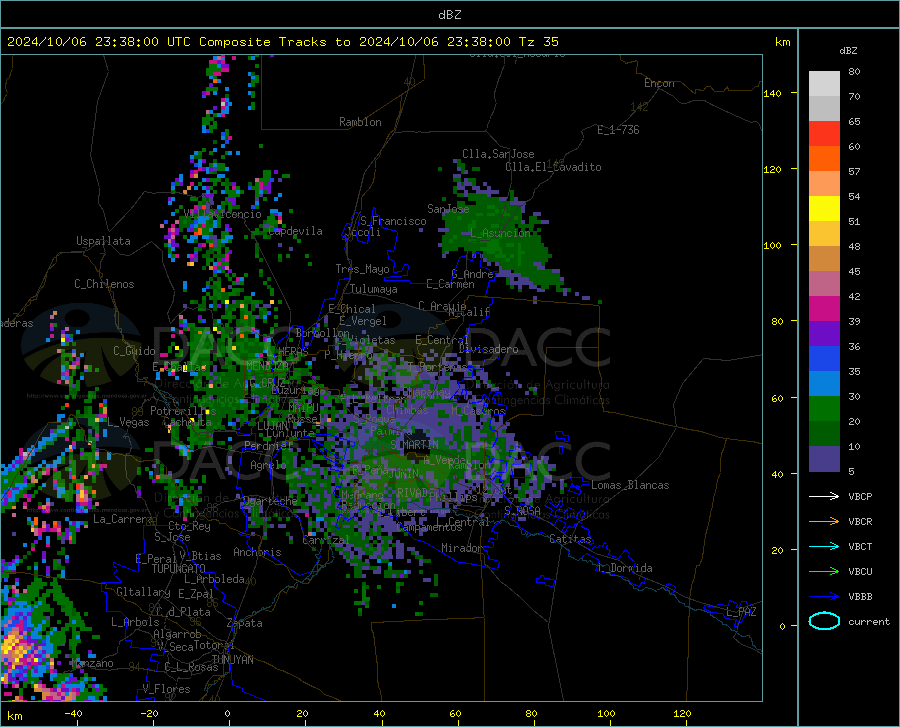Screen dimensions: 900x727
Task: Select the red 60–65 dBZ swatch
Action: point(824,134)
